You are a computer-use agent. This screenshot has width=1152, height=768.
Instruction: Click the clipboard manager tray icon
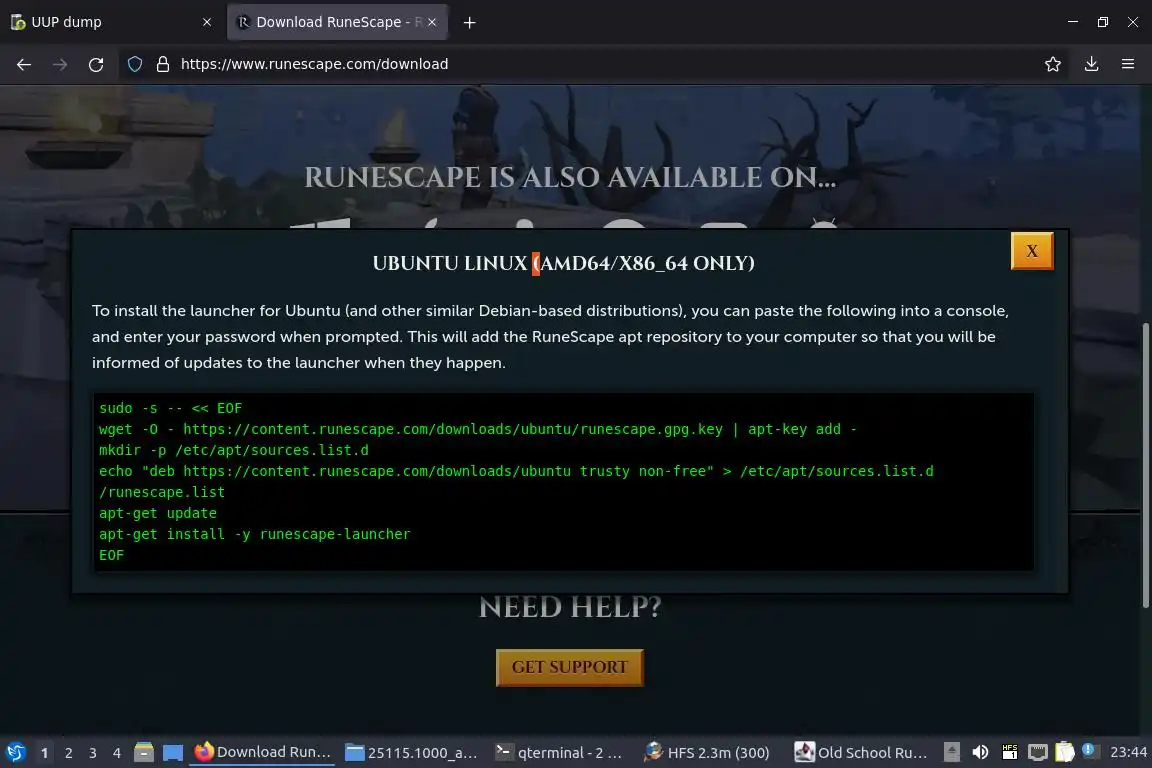point(1065,752)
